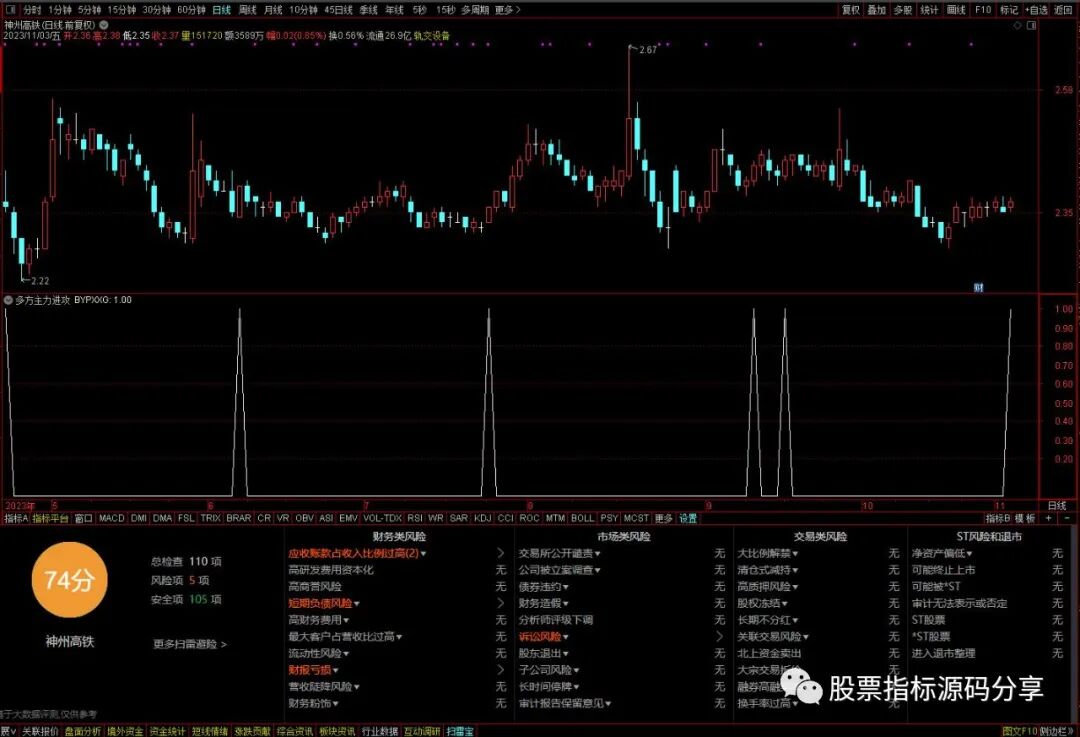1080x737 pixels.
Task: Open the 资金统计 bottom tab
Action: click(x=167, y=731)
